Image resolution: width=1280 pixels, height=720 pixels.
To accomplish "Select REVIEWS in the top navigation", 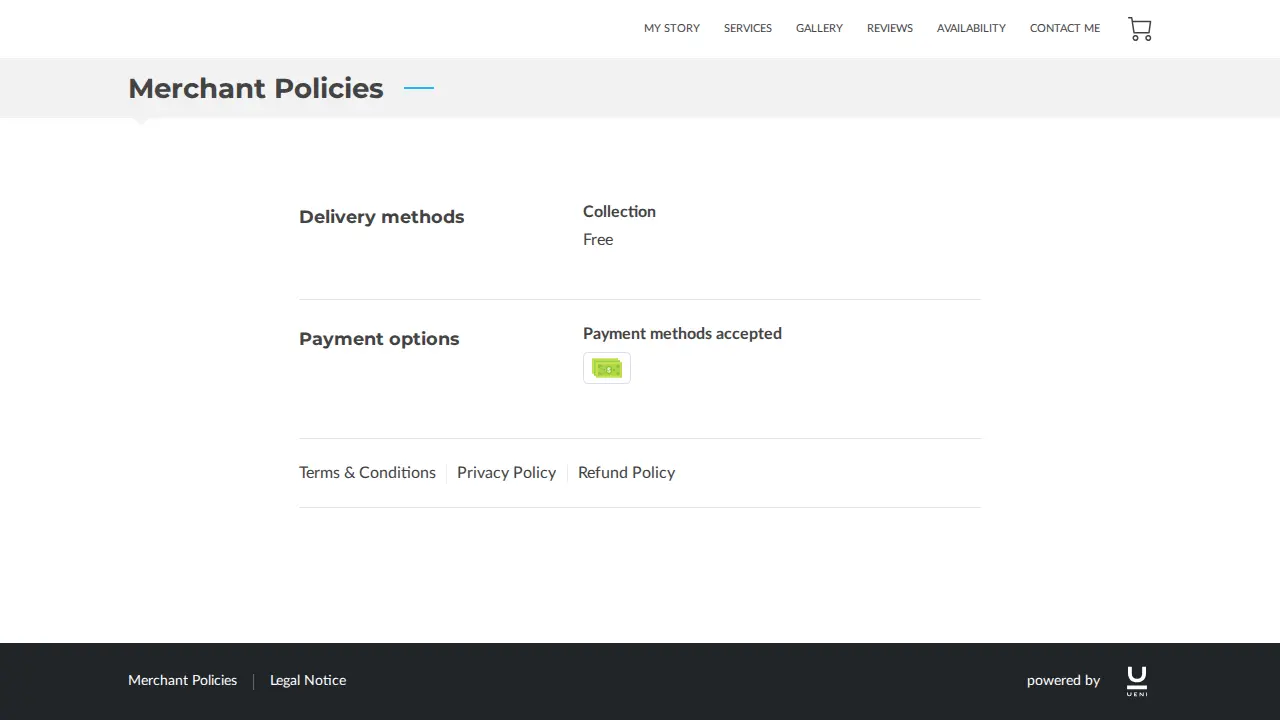I will pyautogui.click(x=890, y=28).
